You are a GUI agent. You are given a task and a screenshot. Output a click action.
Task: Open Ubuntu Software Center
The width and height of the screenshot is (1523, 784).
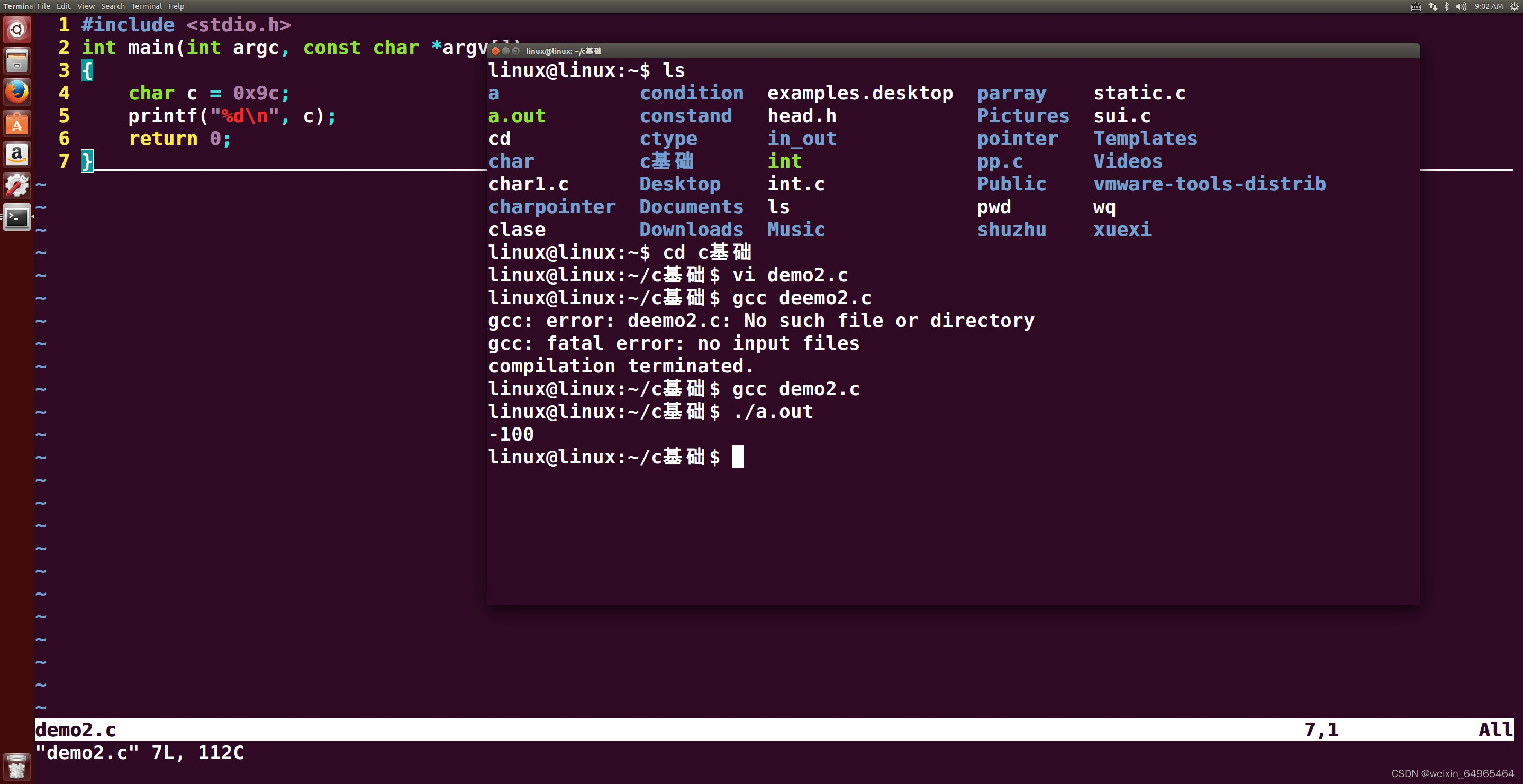pyautogui.click(x=16, y=123)
